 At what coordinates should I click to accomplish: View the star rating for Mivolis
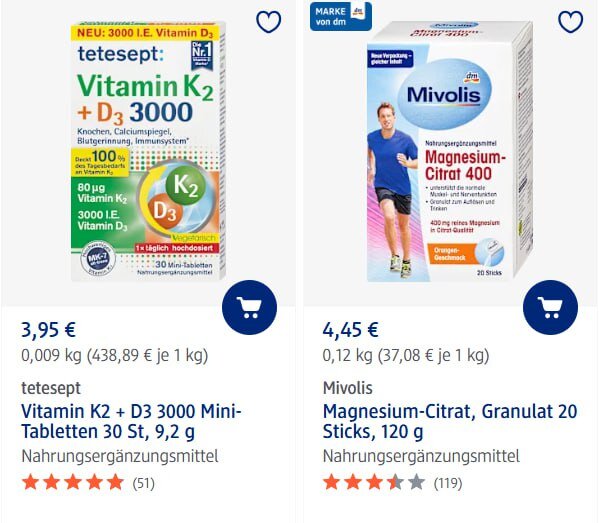374,483
